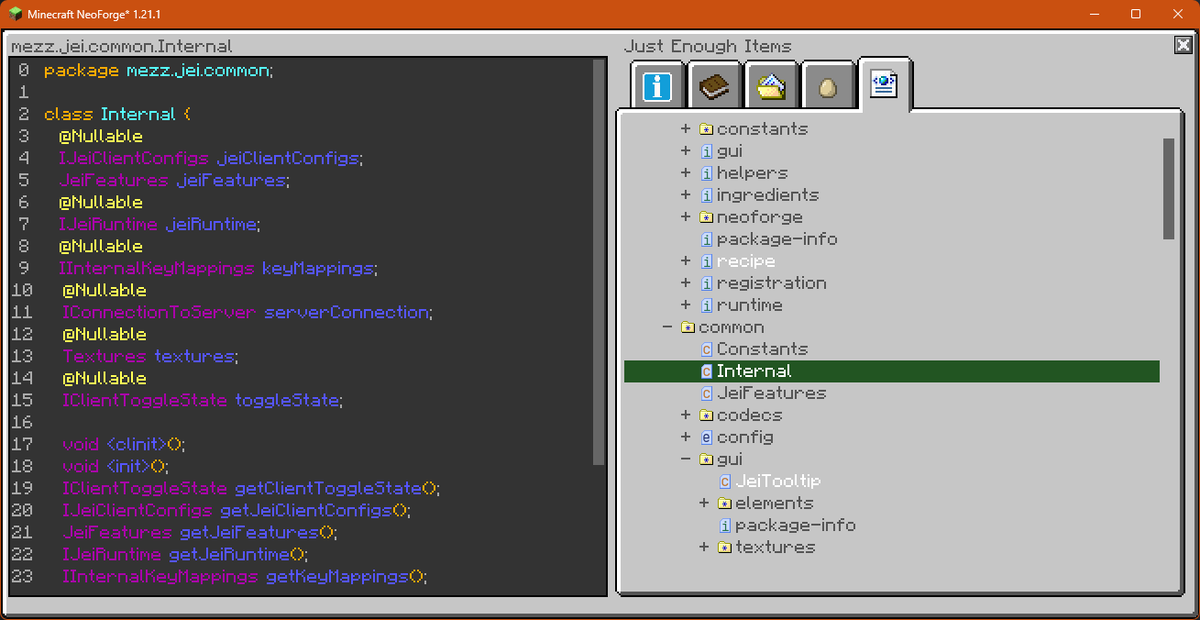Expand the recipe node
Viewport: 1200px width, 620px height.
point(686,261)
